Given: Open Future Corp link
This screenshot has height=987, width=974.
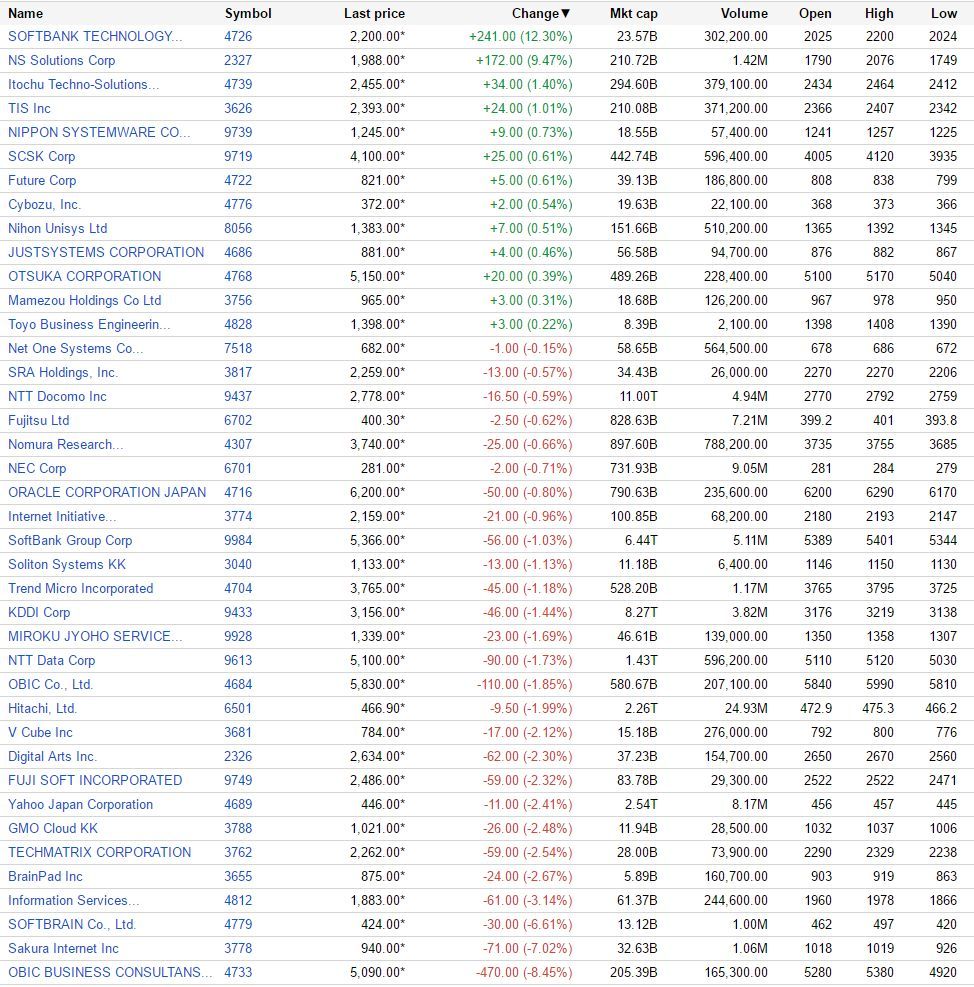Looking at the screenshot, I should (x=42, y=181).
